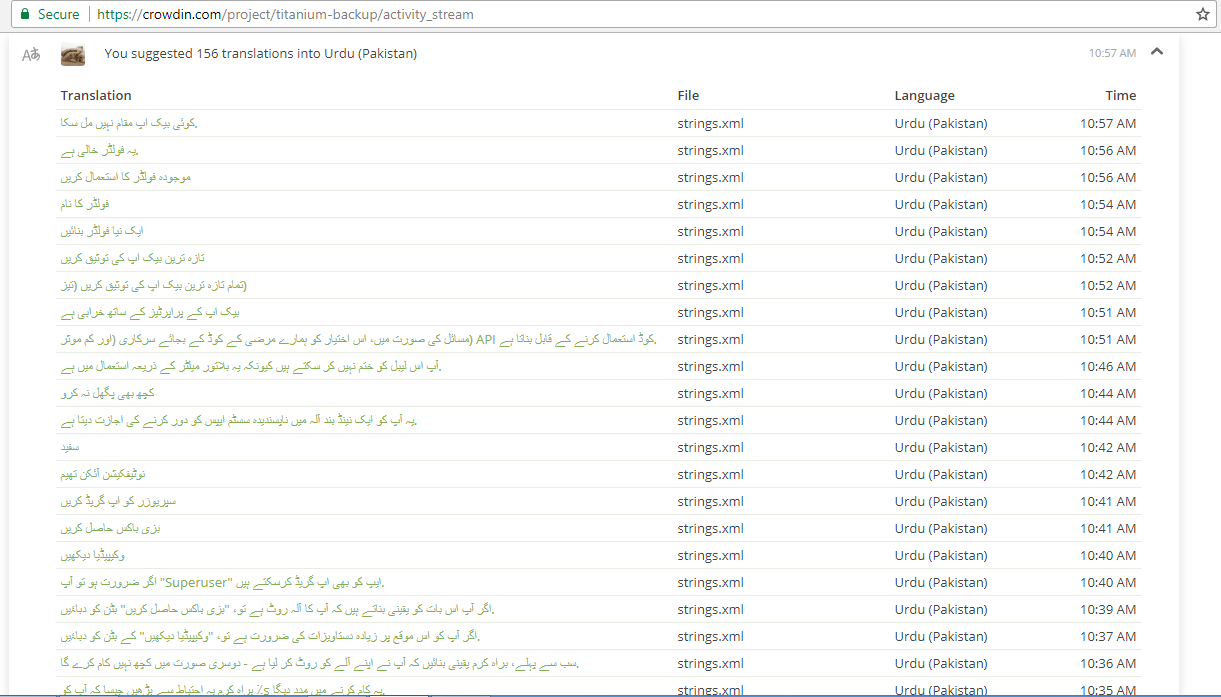
Task: Click Urdu (Pakistan) in the 10:37 AM row
Action: tap(941, 636)
